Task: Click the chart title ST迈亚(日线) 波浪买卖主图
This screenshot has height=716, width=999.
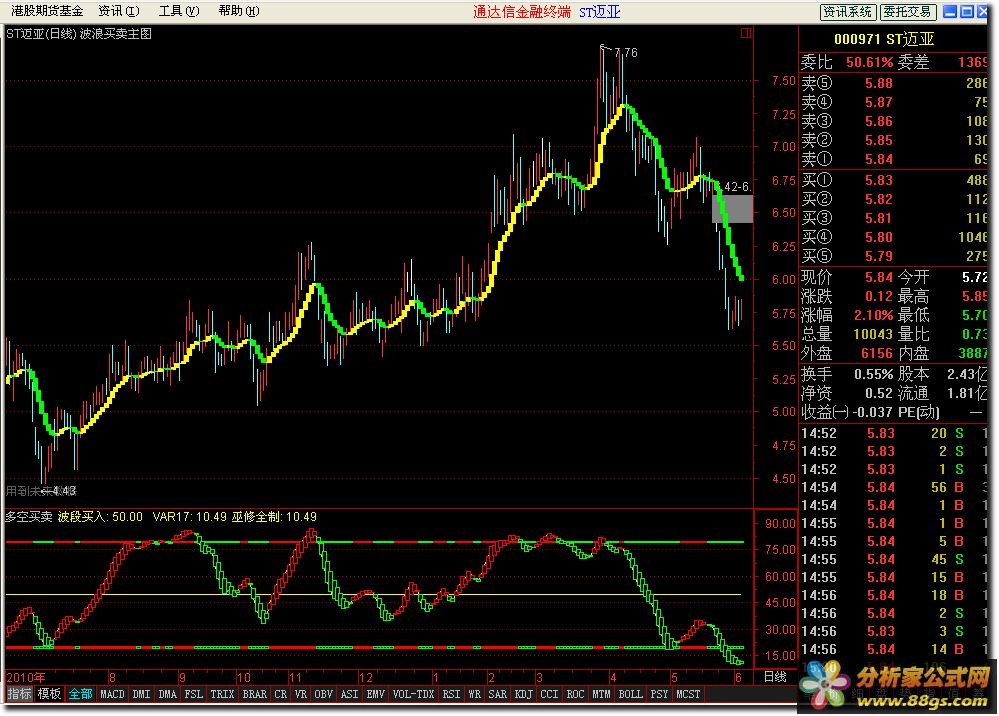Action: pos(79,34)
